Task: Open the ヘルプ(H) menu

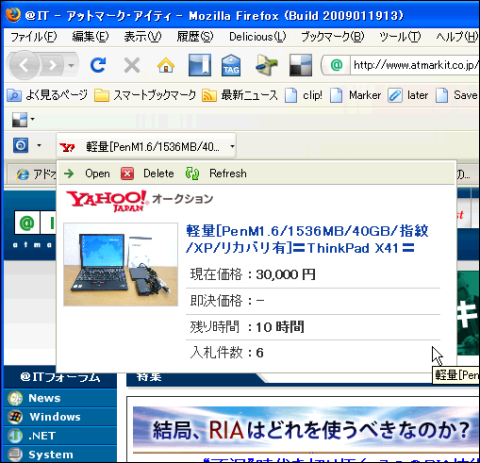Action: tap(457, 36)
